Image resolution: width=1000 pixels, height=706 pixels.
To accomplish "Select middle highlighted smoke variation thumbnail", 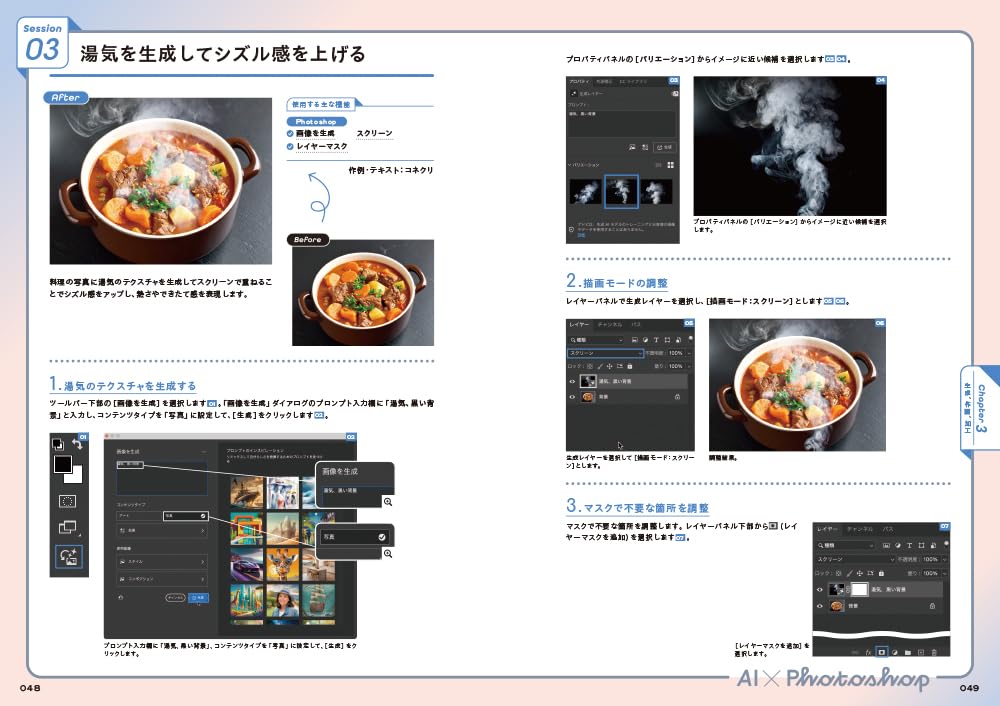I will (621, 191).
